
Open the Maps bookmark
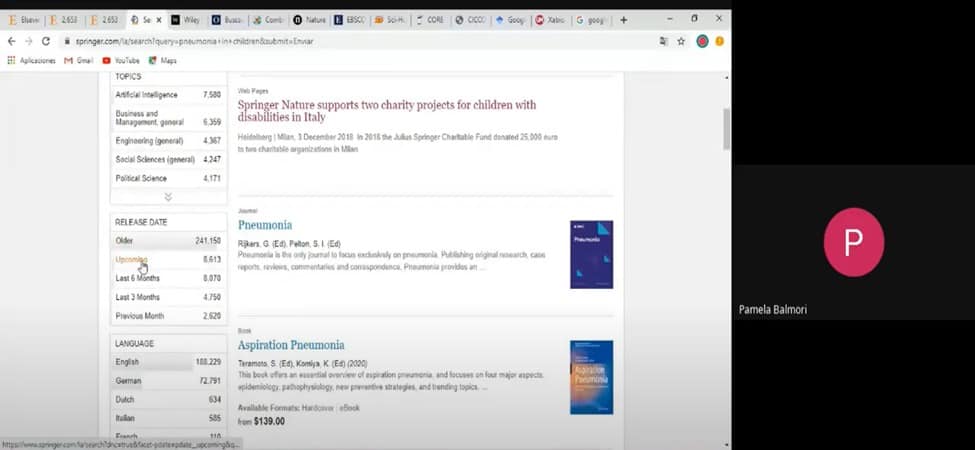click(162, 60)
